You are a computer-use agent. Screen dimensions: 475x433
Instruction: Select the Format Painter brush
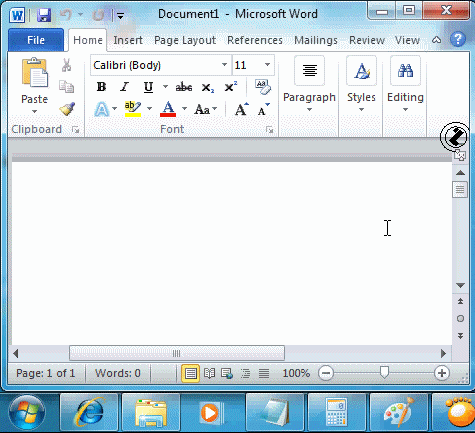coord(67,109)
